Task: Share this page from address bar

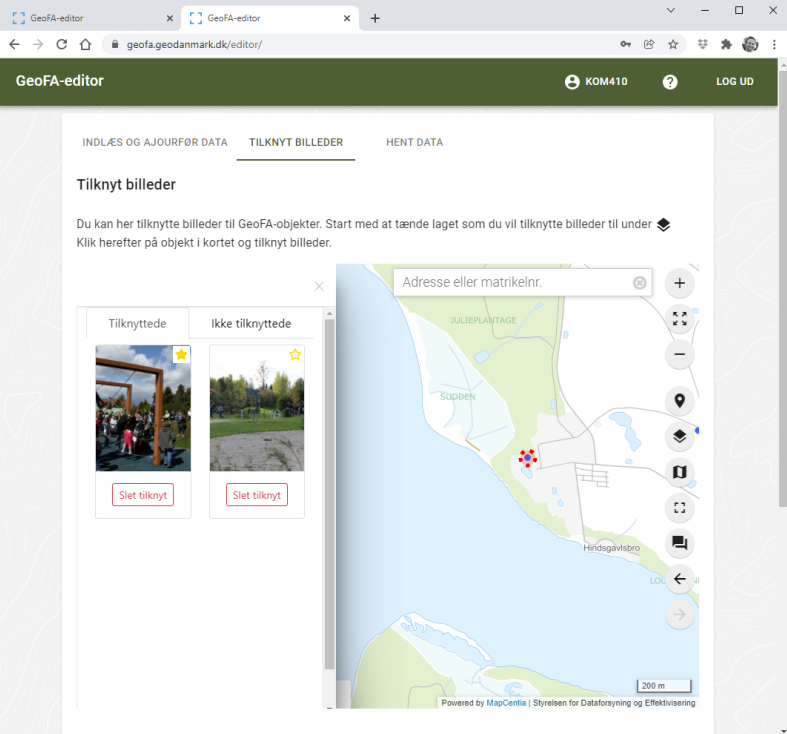Action: [649, 44]
